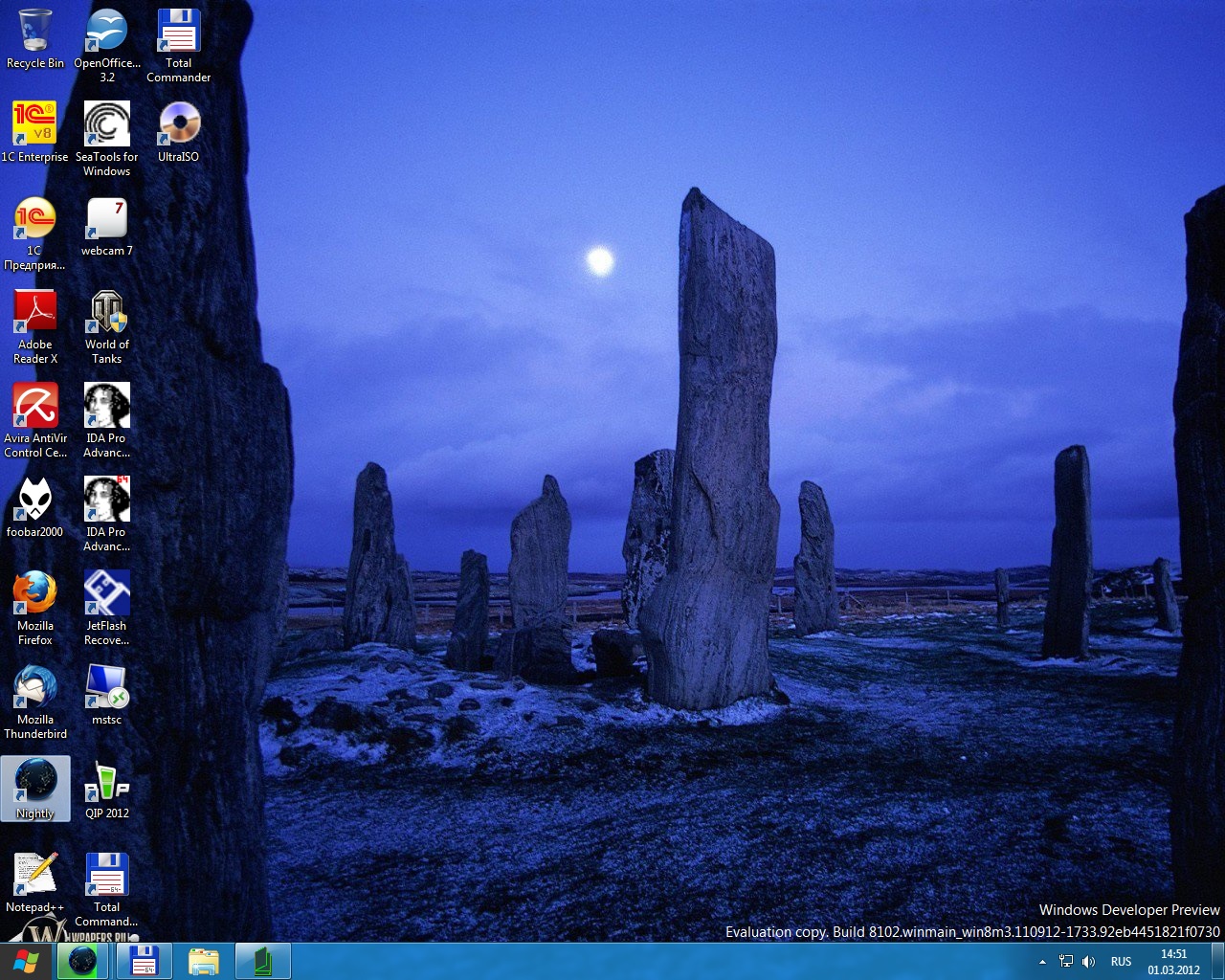
Task: Open the Start menu button
Action: point(26,962)
